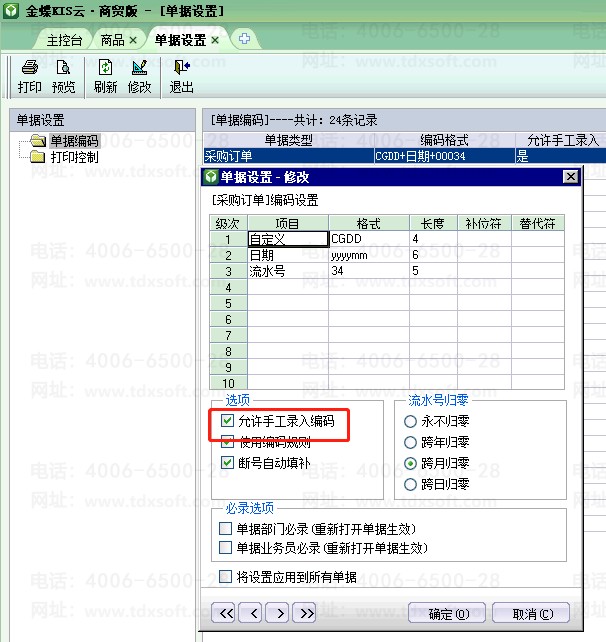Check 将设置应用到所有单据 option
The width and height of the screenshot is (606, 642).
225,576
